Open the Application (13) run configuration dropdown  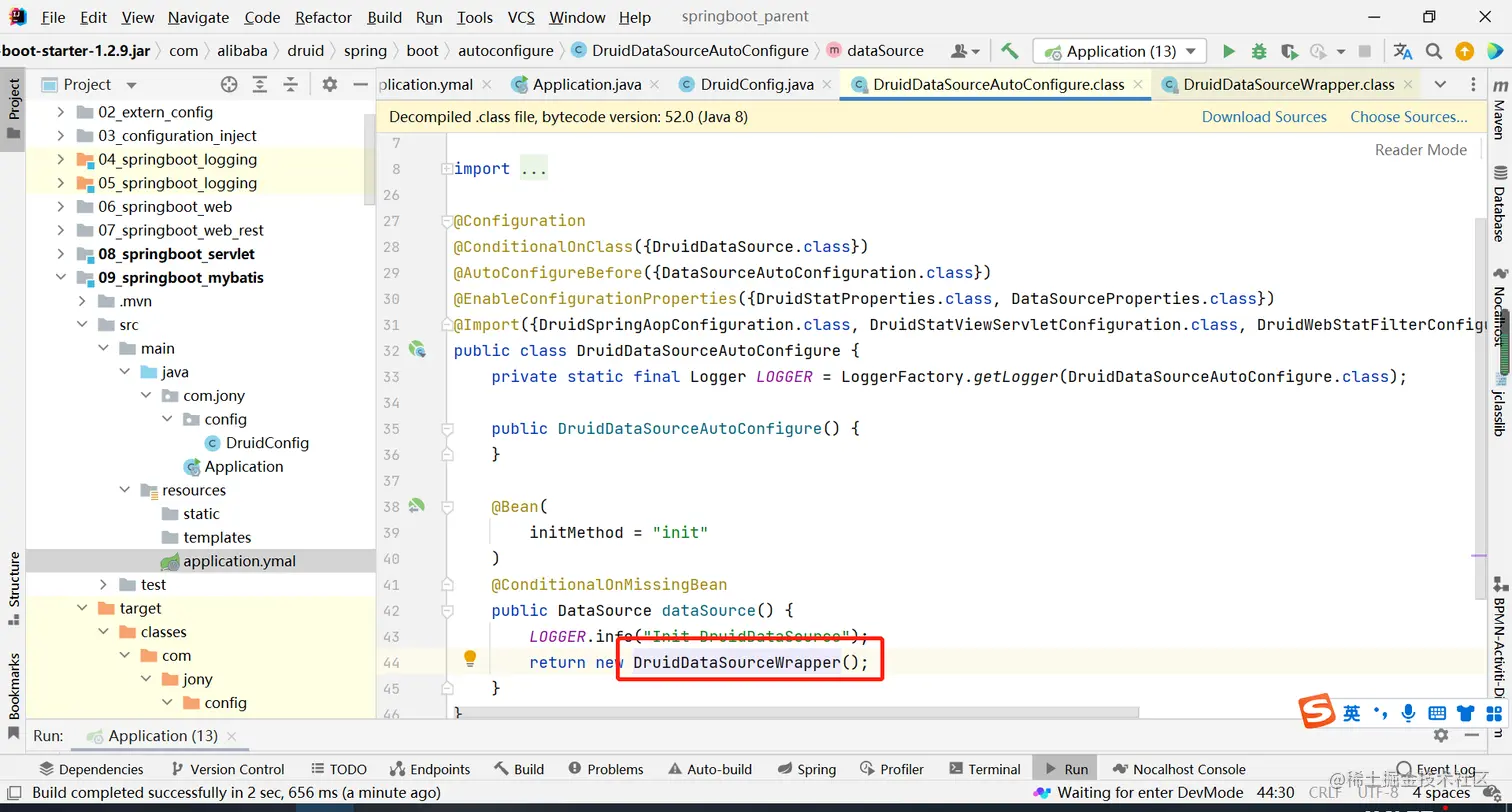coord(1120,51)
